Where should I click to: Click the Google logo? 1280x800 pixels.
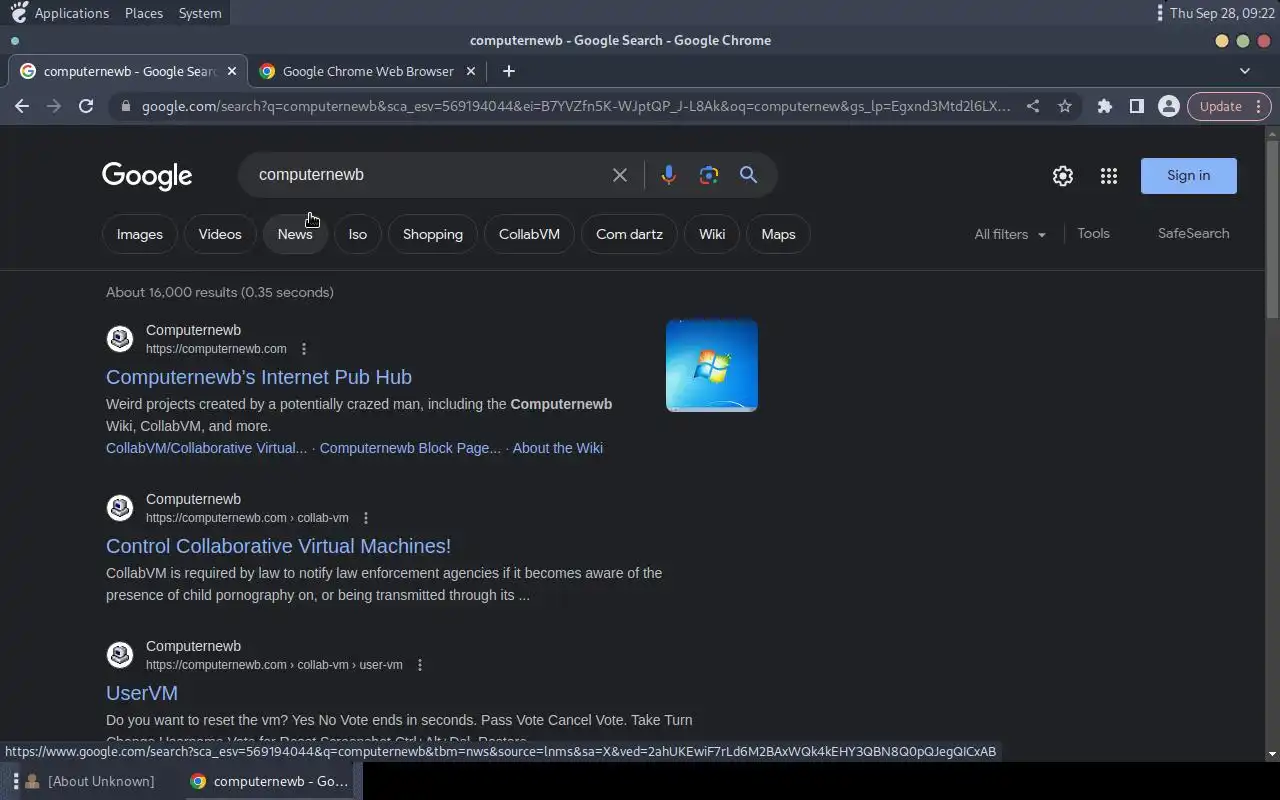[x=147, y=176]
